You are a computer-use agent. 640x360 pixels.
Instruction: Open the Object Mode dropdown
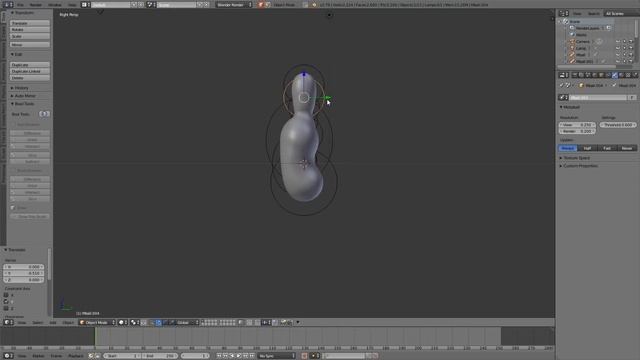[97, 322]
